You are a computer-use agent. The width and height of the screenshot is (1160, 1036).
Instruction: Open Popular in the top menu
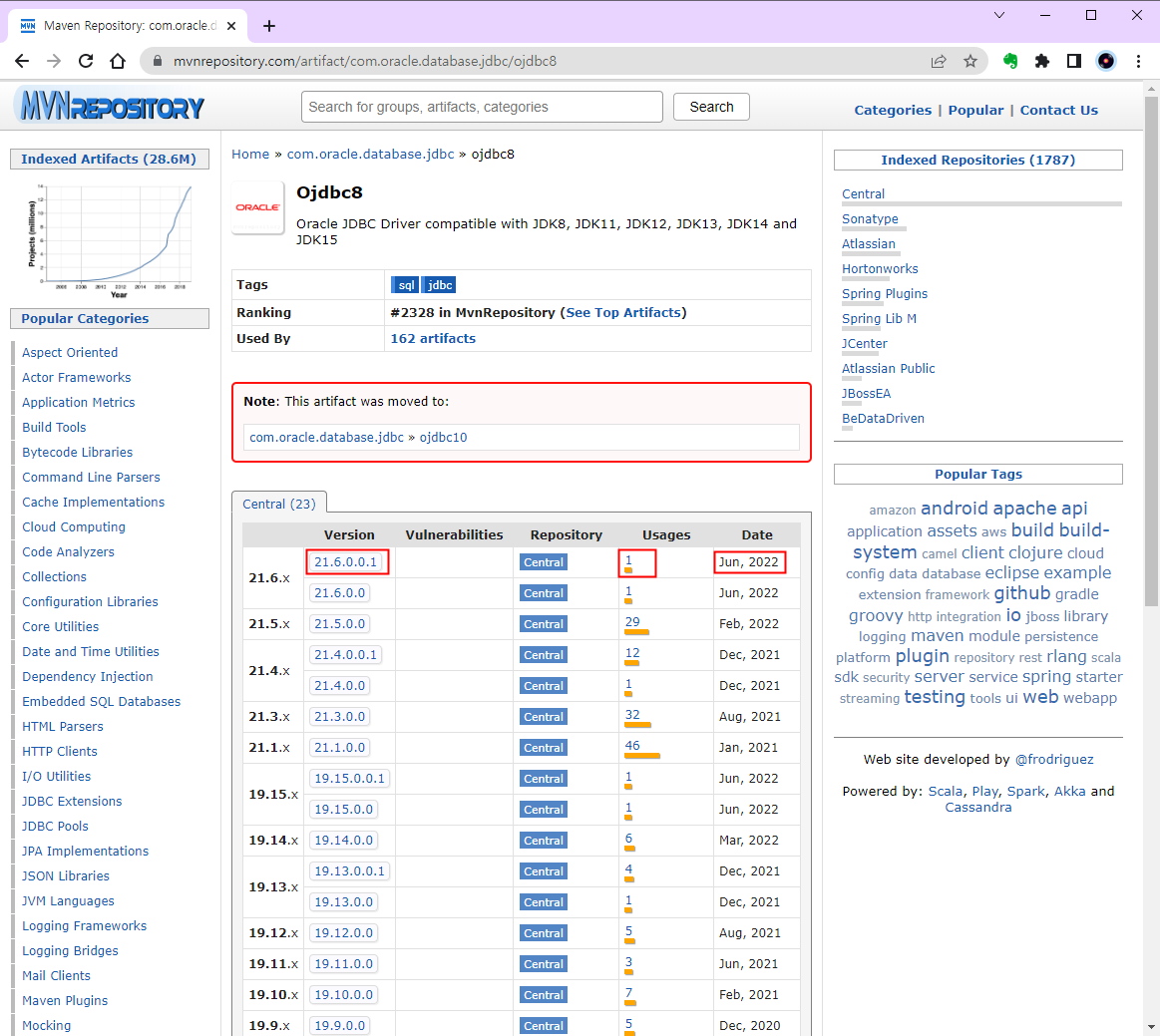(x=975, y=111)
